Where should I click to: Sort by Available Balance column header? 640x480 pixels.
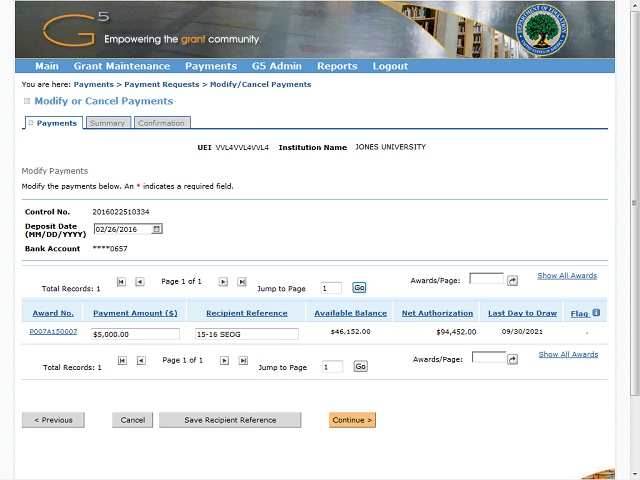[x=351, y=313]
